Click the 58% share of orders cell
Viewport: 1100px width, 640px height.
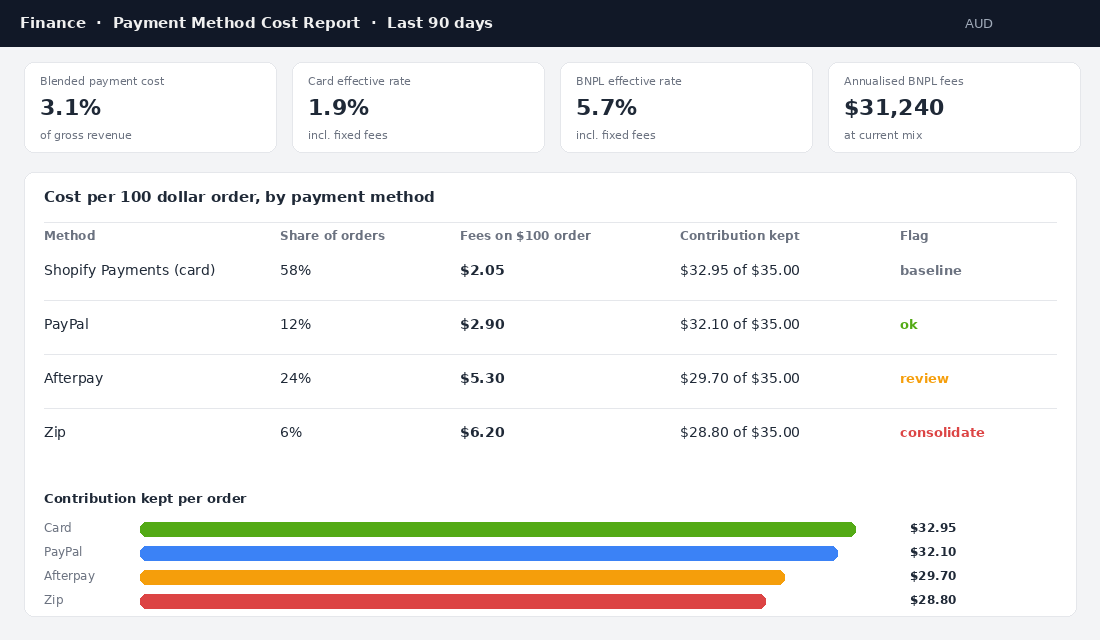(x=295, y=270)
